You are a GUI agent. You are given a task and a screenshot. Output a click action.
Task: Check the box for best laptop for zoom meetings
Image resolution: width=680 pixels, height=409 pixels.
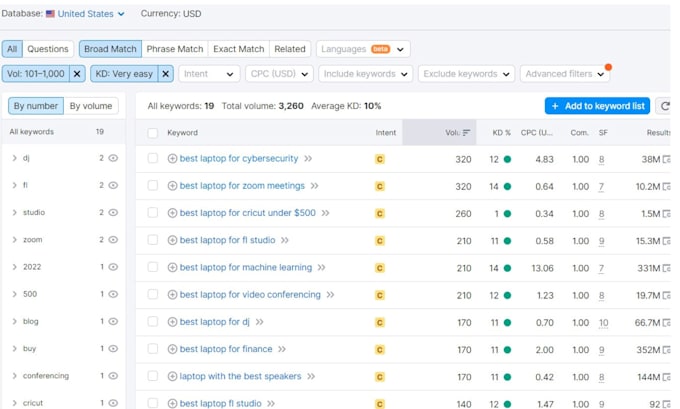153,186
